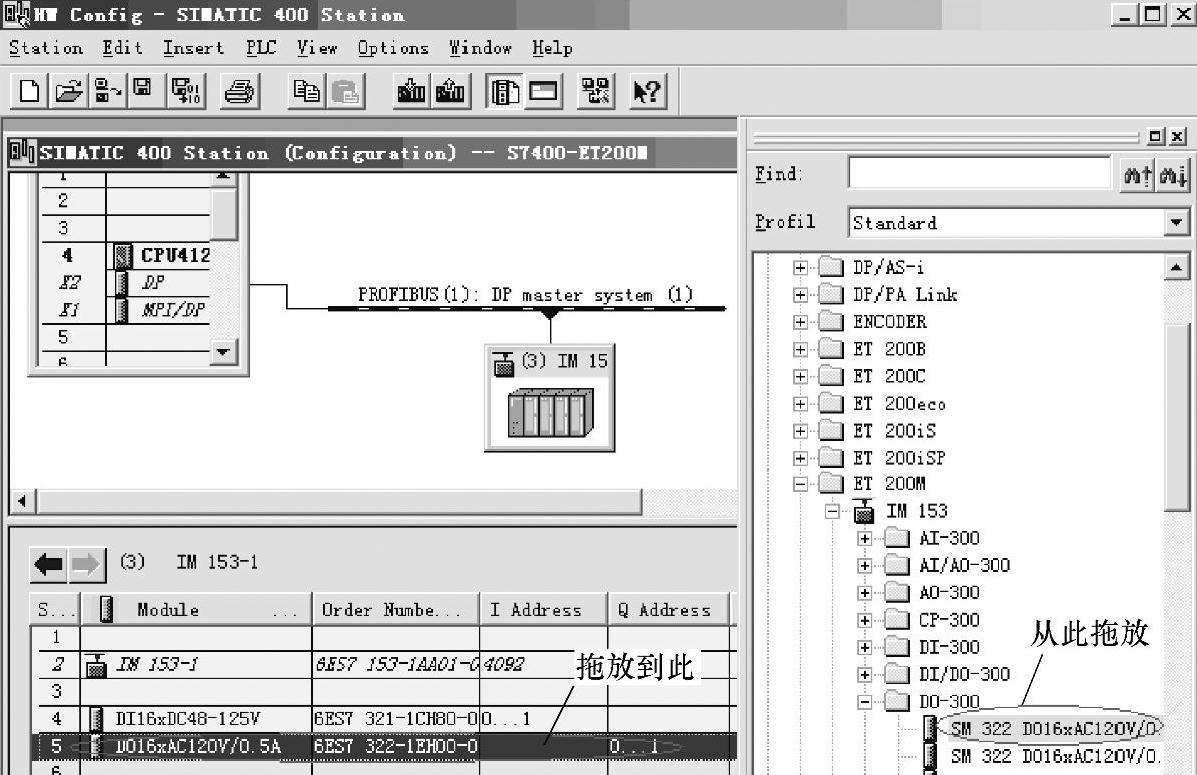Click the forward arrow navigation button
Screen dimensions: 1197x775
[x=86, y=564]
